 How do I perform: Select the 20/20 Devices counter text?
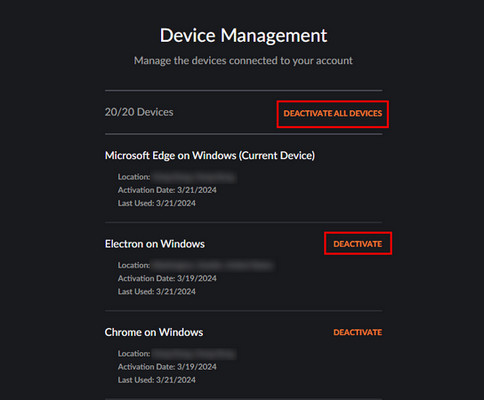point(139,112)
